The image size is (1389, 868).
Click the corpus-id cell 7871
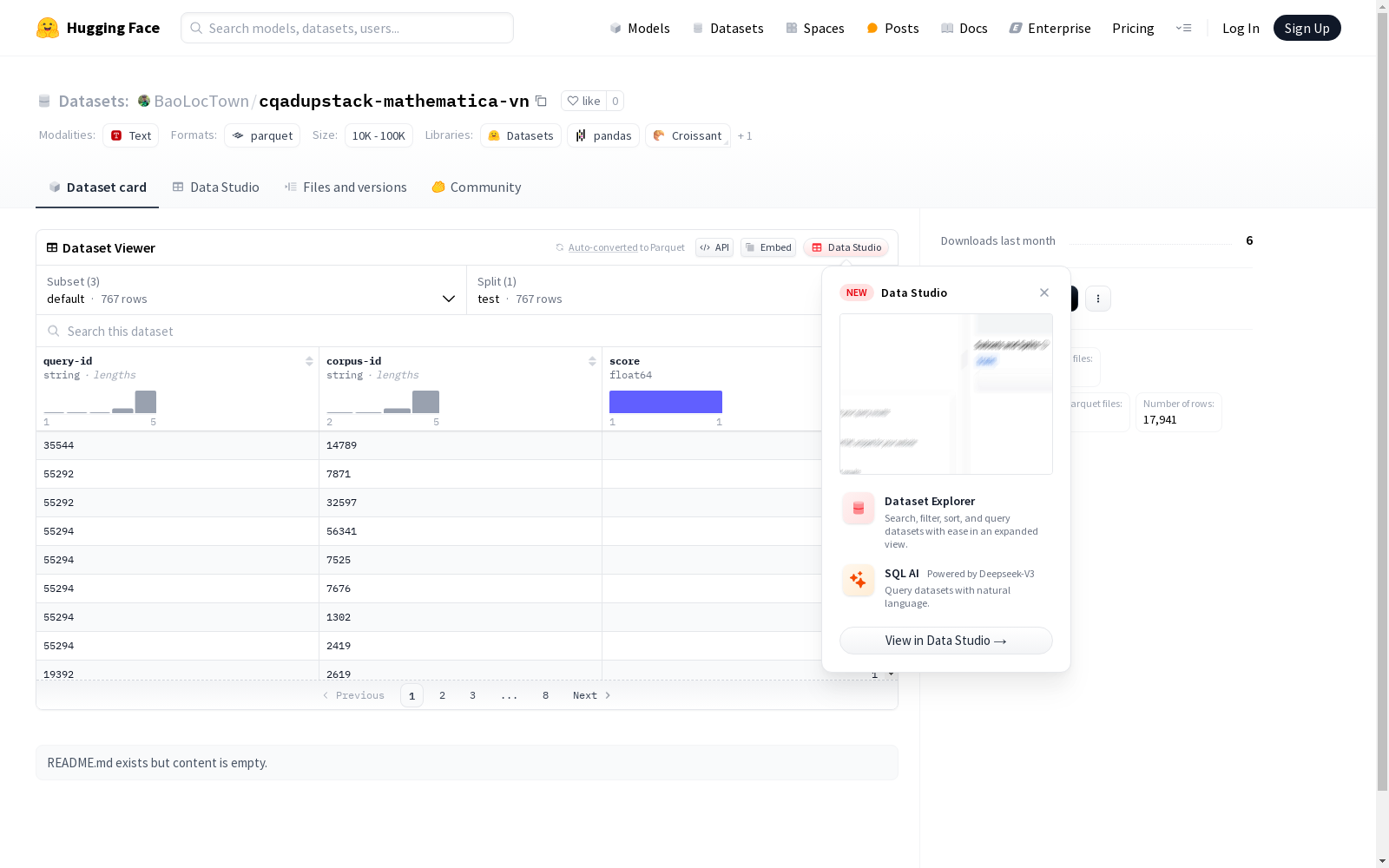(x=460, y=474)
